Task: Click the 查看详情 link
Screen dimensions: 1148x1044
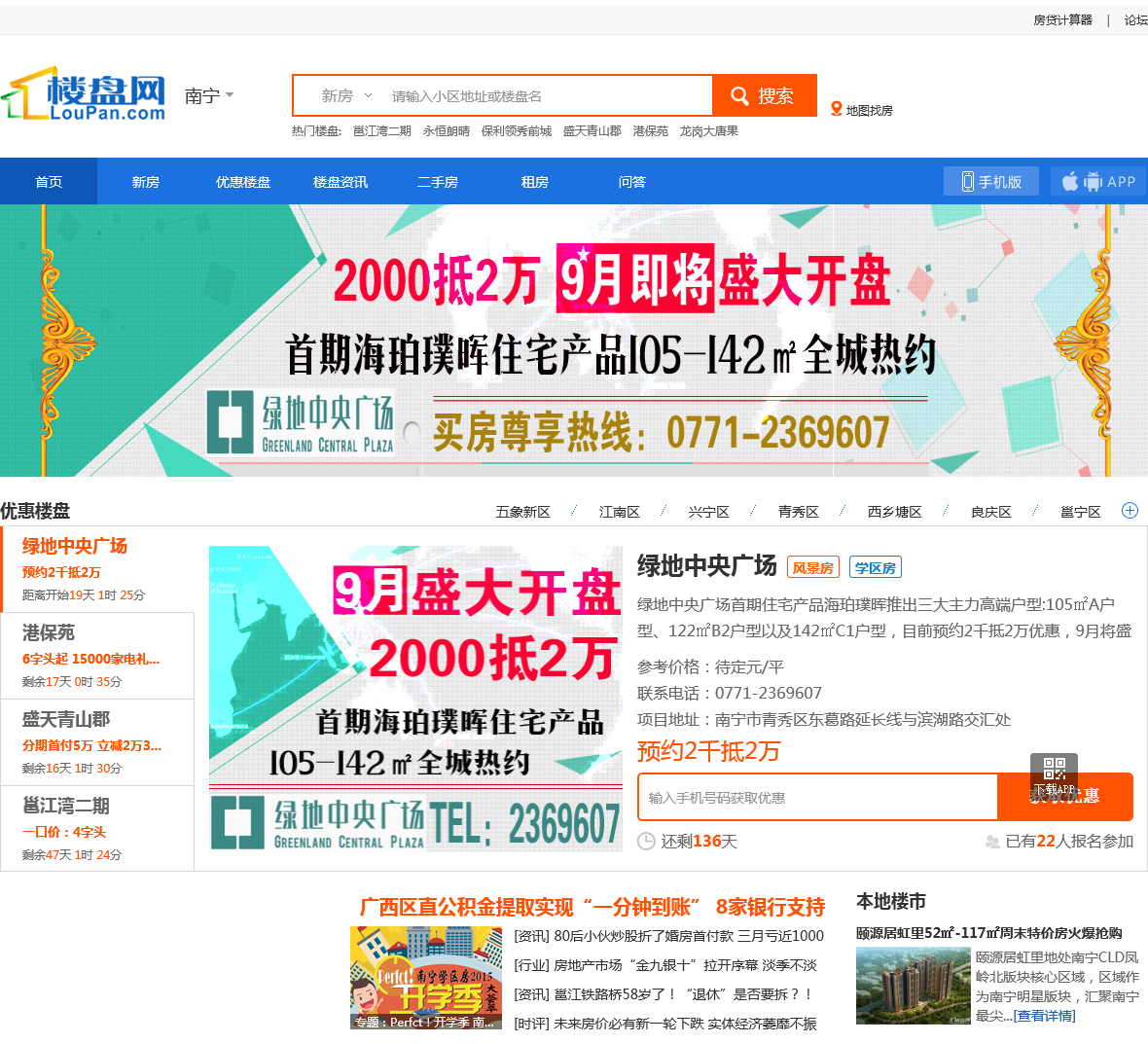Action: 1044,1016
